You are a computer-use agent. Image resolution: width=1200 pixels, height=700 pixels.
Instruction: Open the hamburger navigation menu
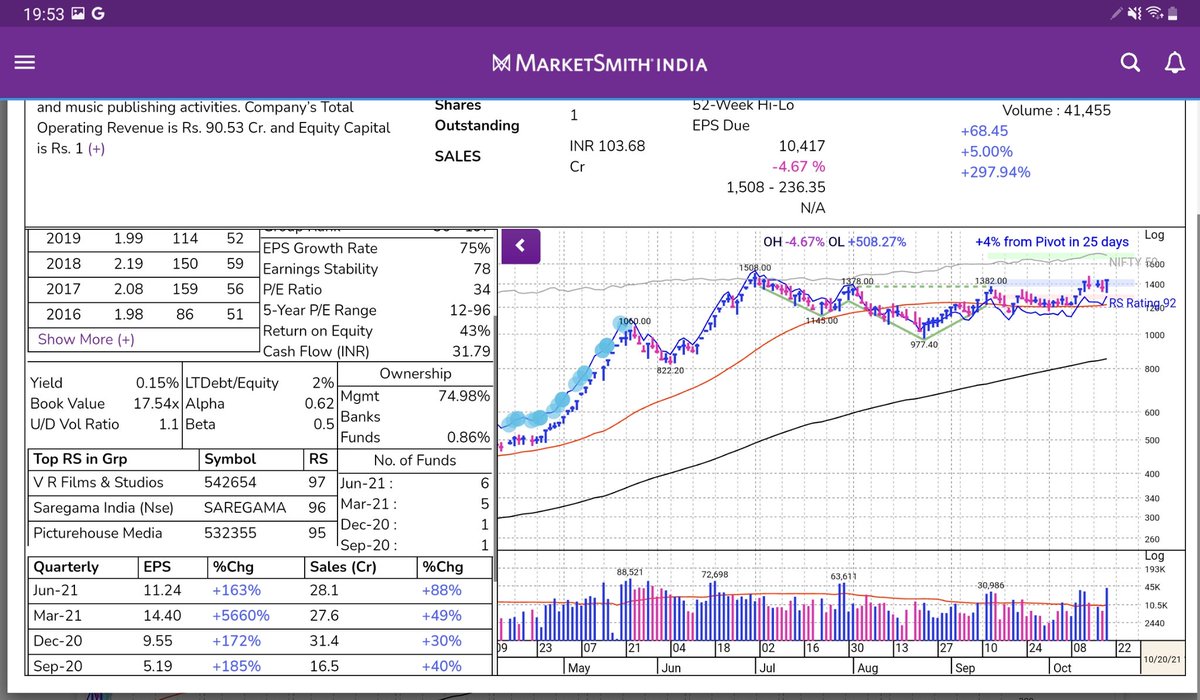click(x=25, y=62)
